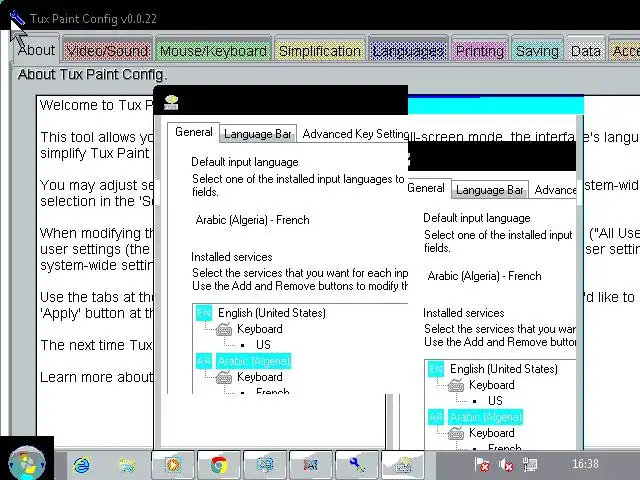Select Keyboard node under Arabic in front dialog
The image size is (640, 480).
point(260,377)
